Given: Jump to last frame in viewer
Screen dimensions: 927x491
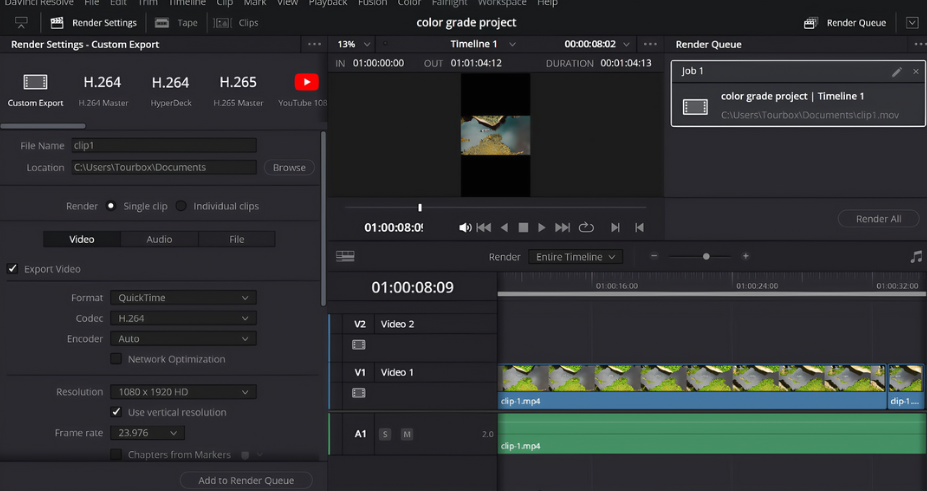Looking at the screenshot, I should 562,227.
